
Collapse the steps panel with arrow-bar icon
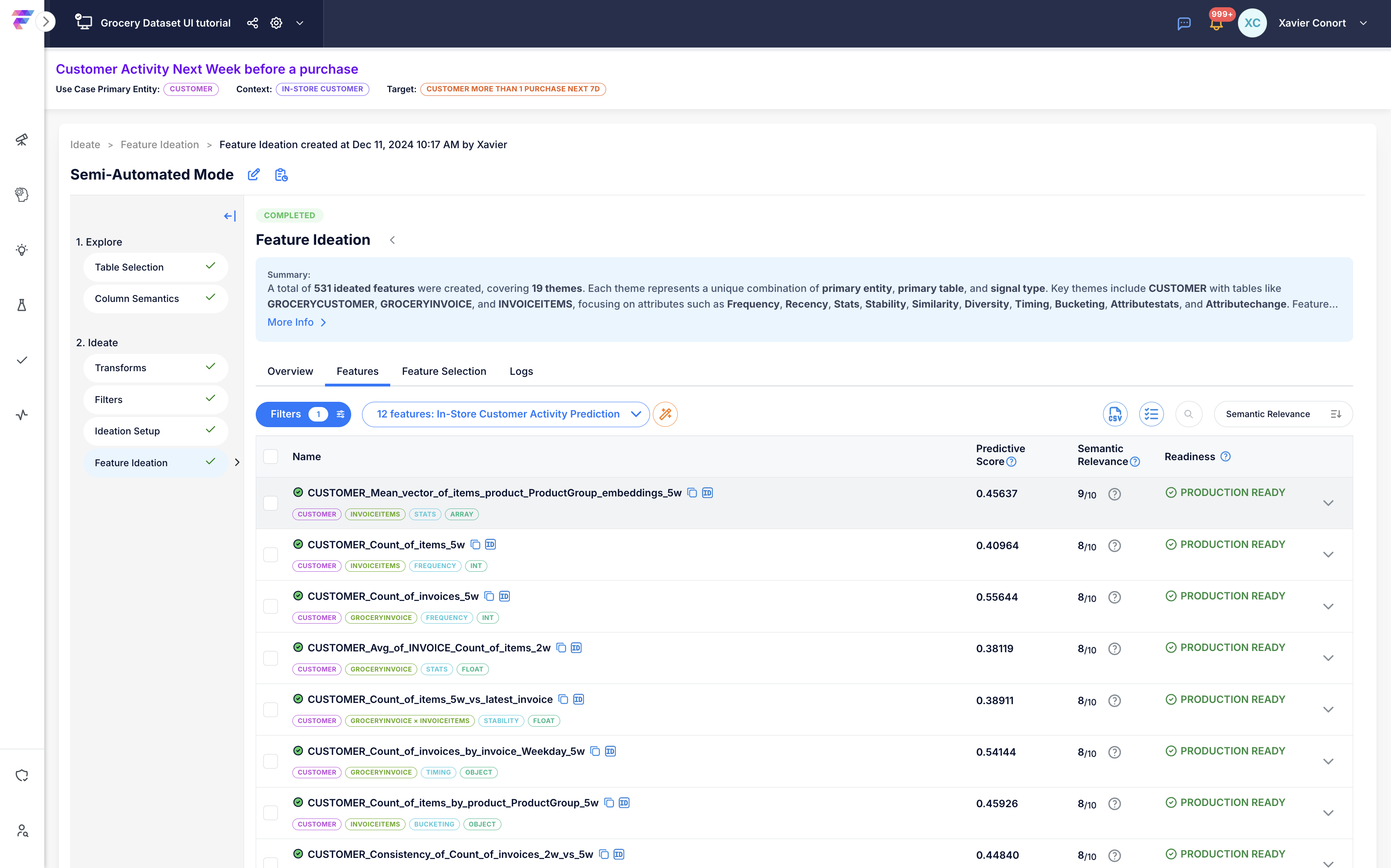230,216
